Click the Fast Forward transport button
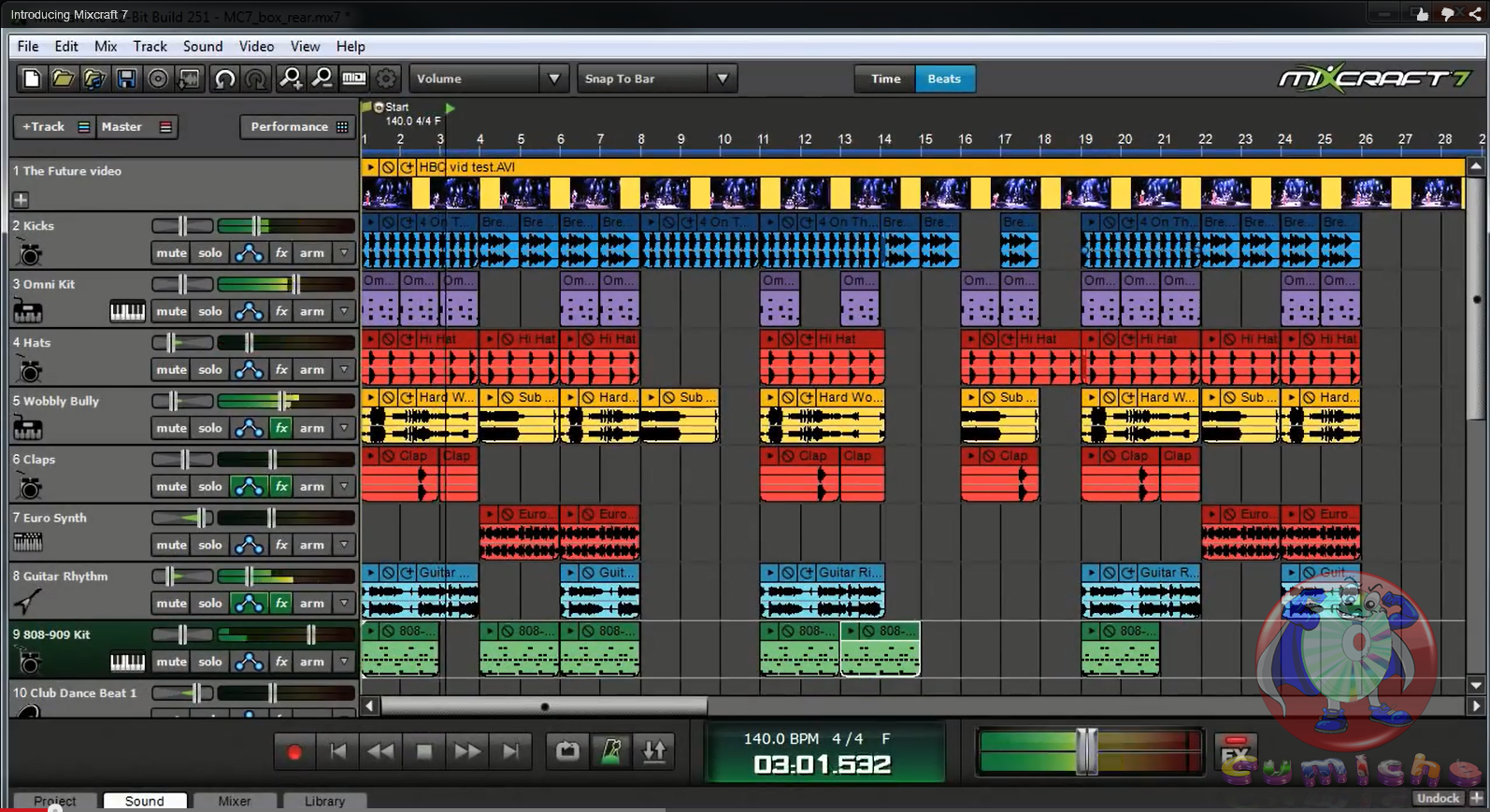The width and height of the screenshot is (1490, 812). click(467, 751)
